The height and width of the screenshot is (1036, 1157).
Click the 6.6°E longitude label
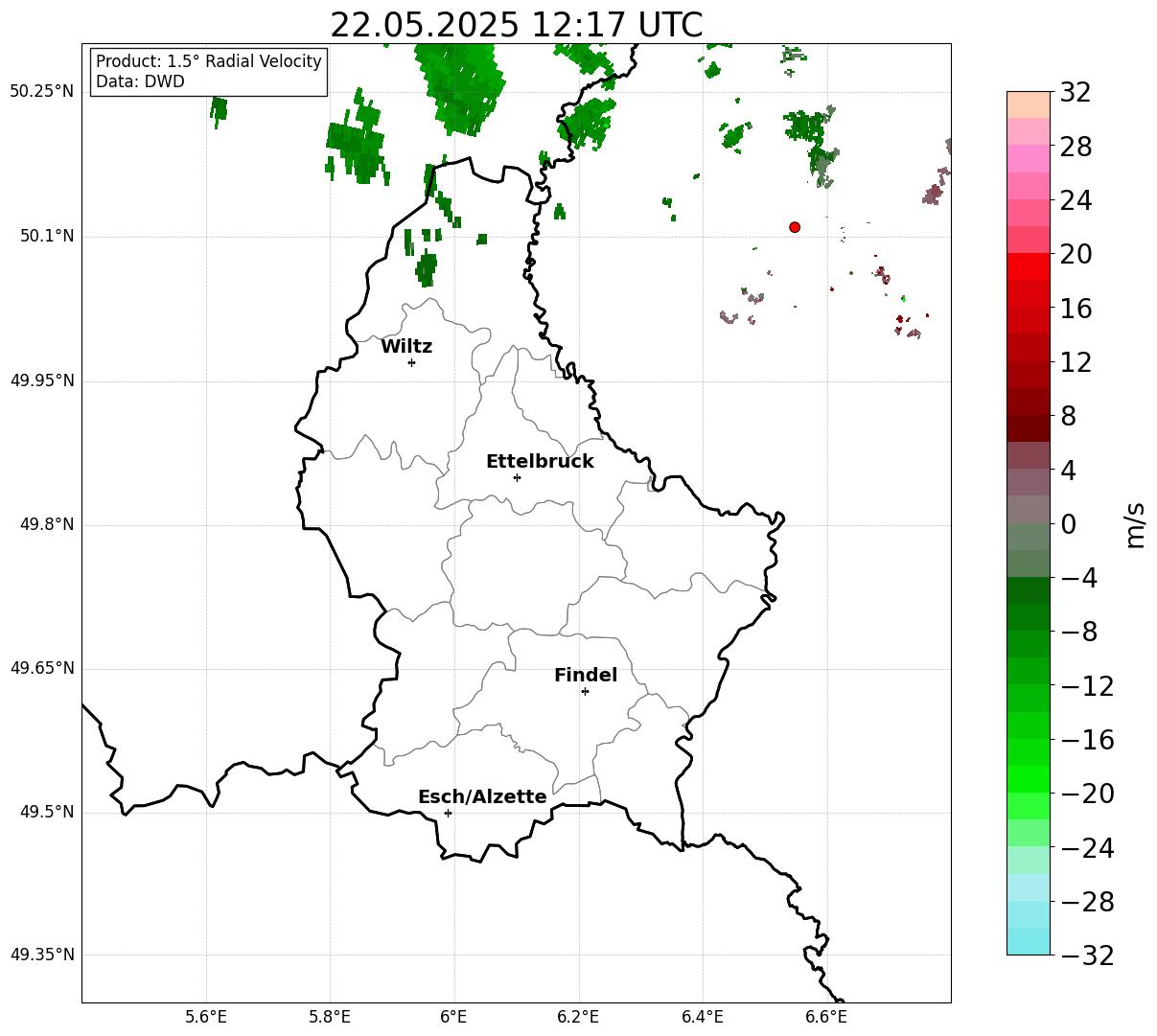825,1017
